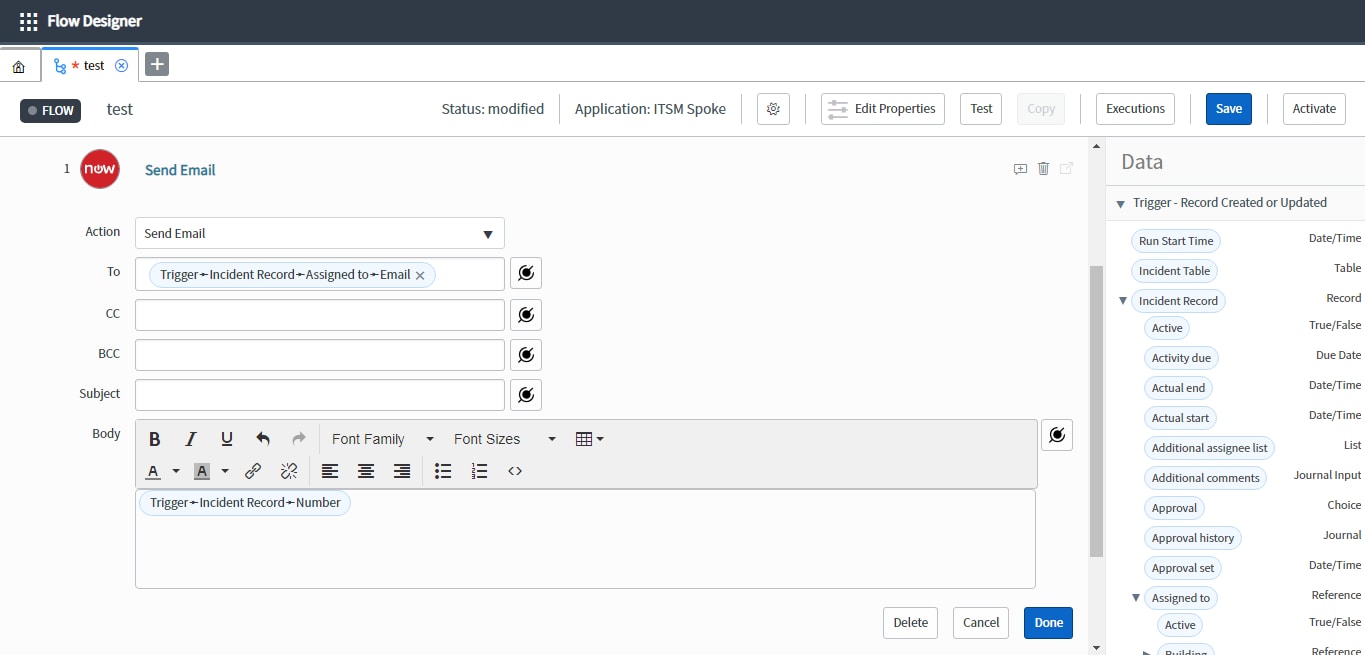Open data pill picker for CC field

coord(526,314)
